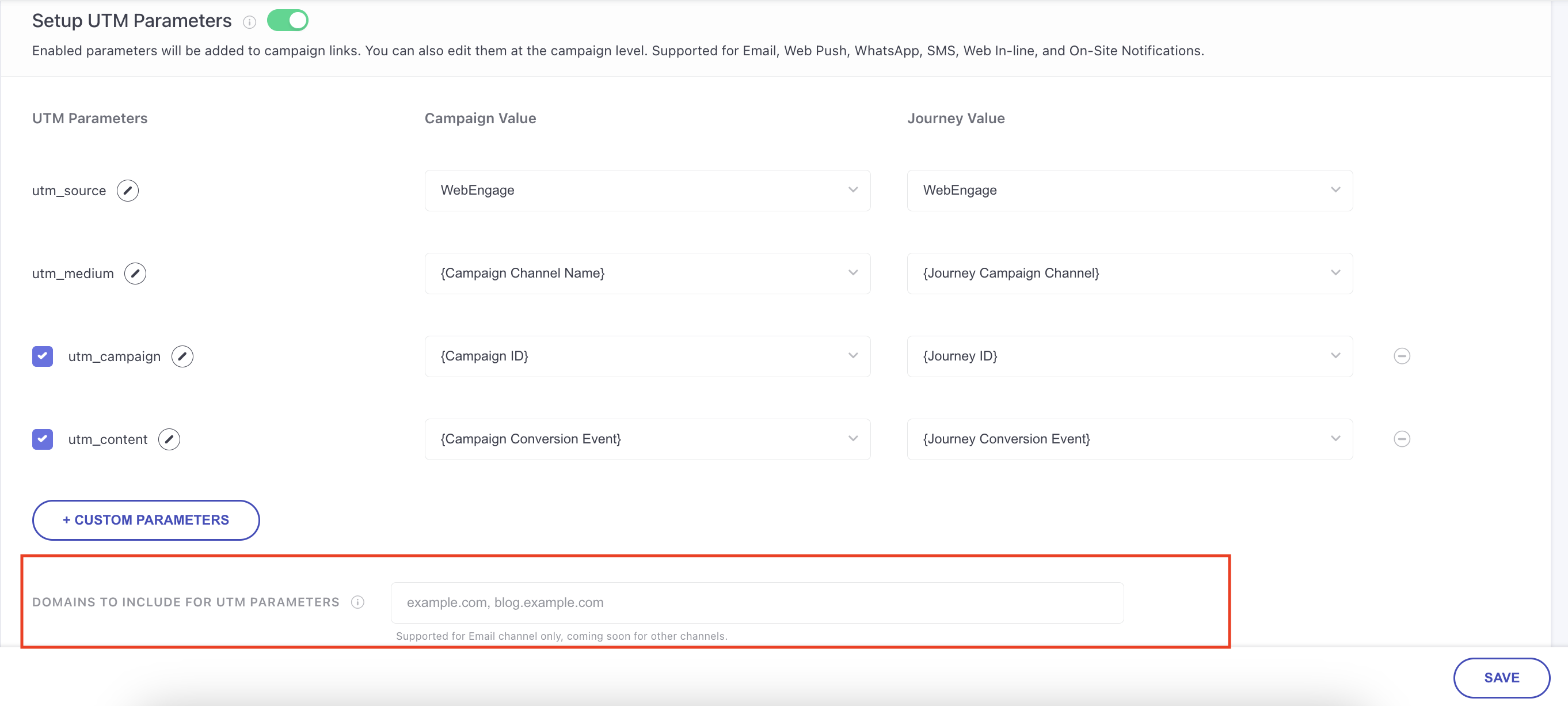Click the domains input field
This screenshot has height=706, width=1568.
755,602
